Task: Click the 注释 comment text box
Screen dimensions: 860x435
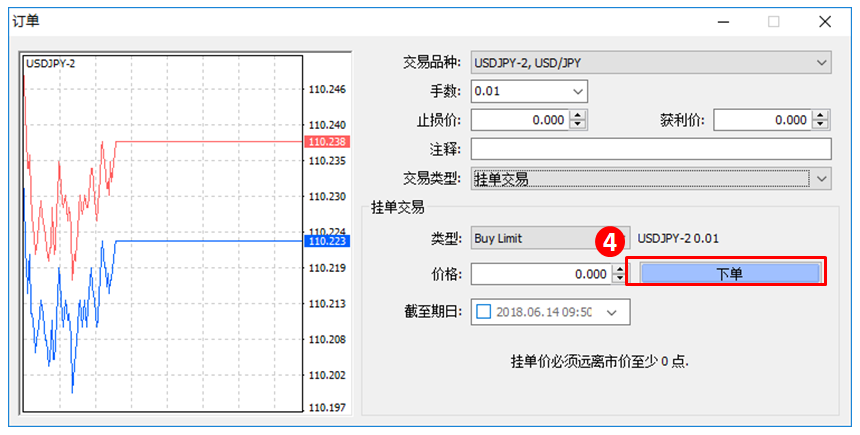Action: 650,149
